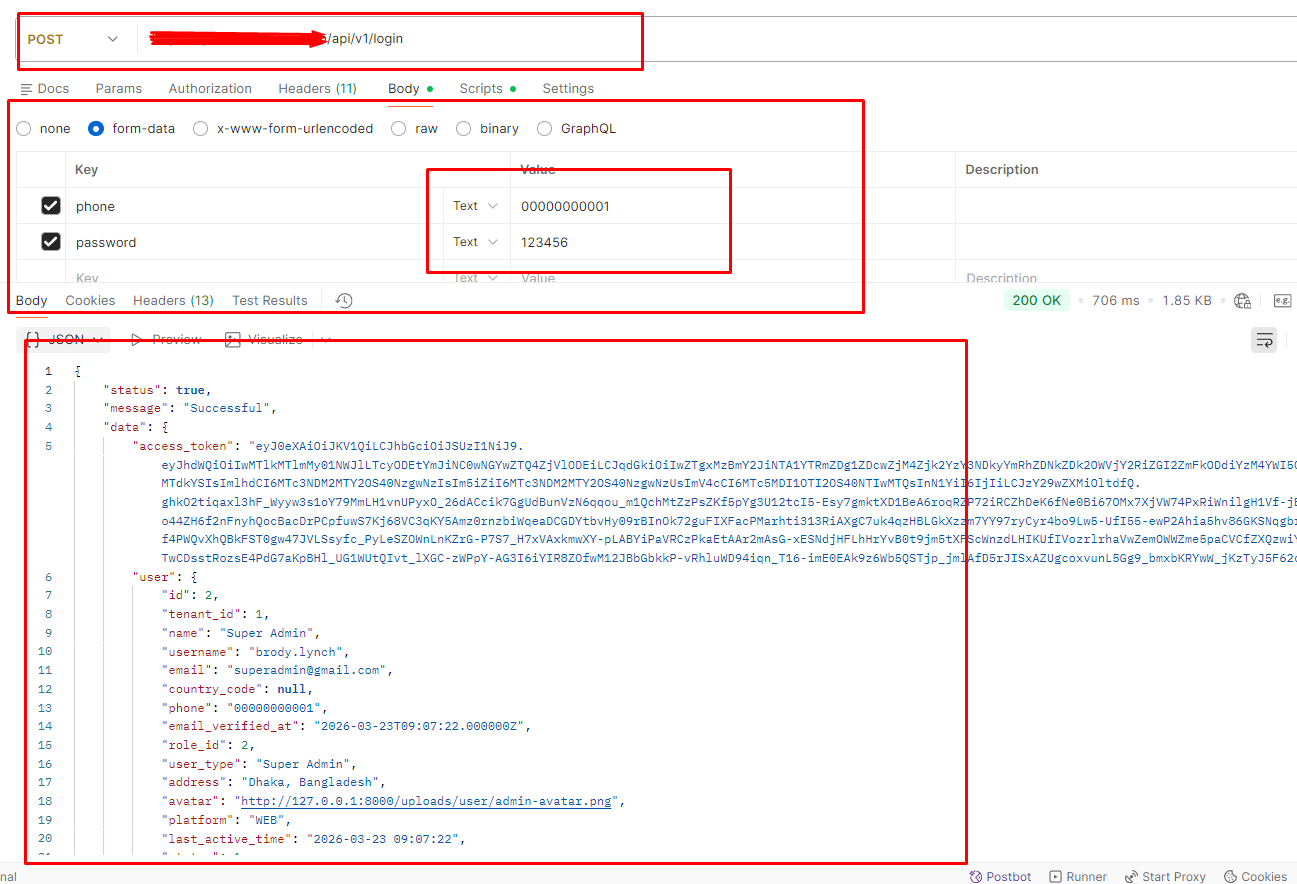1297x884 pixels.
Task: Open the response history clock icon
Action: (343, 300)
